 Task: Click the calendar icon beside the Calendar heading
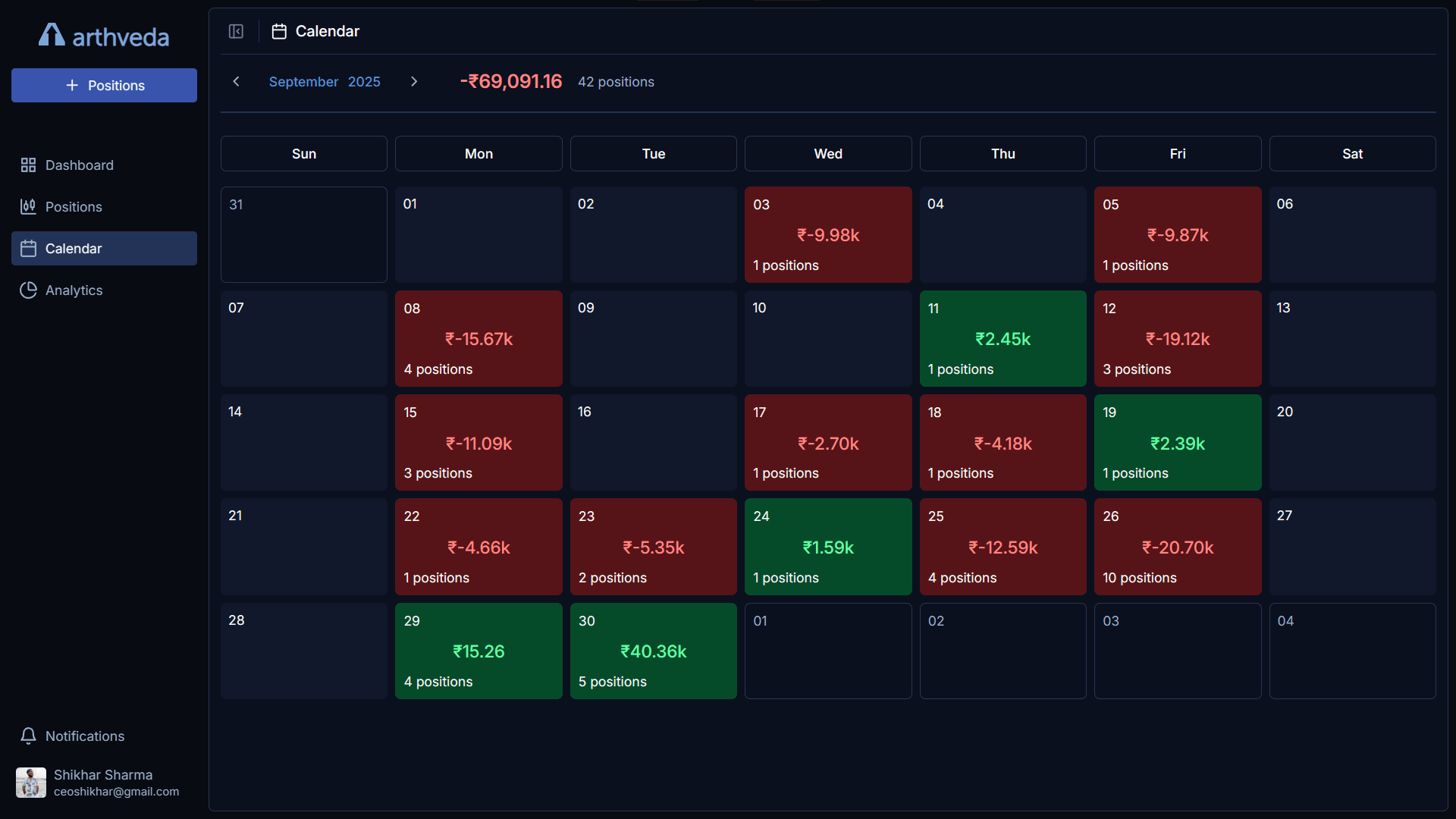278,31
